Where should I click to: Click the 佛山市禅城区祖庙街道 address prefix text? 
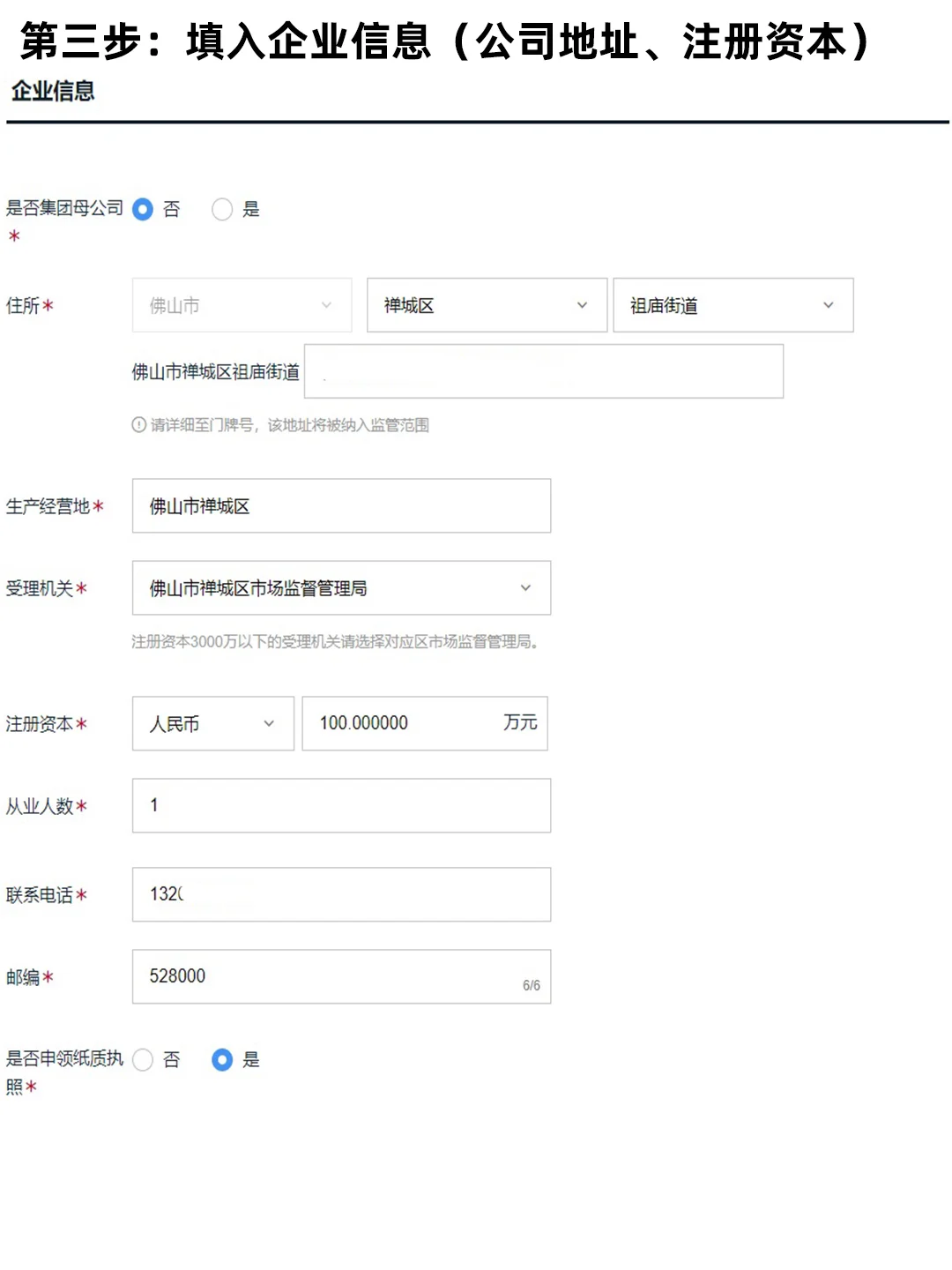pyautogui.click(x=215, y=372)
